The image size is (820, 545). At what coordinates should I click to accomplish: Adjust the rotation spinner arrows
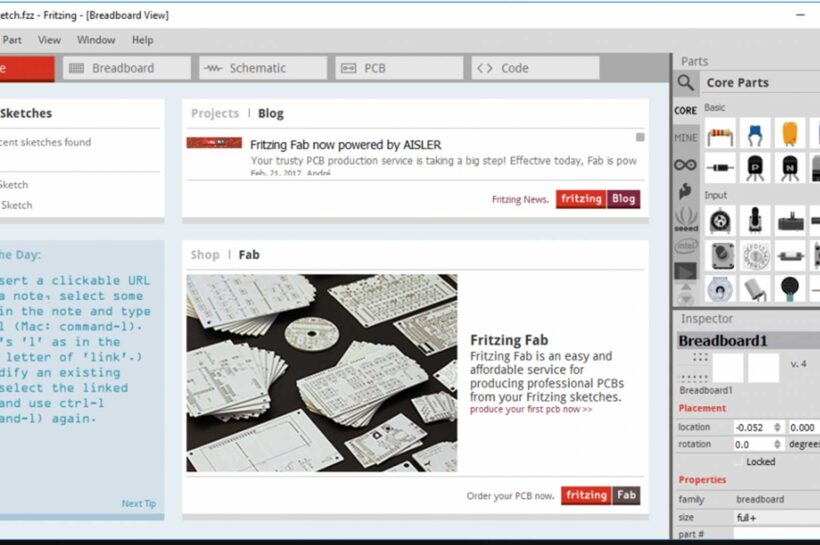pos(777,444)
